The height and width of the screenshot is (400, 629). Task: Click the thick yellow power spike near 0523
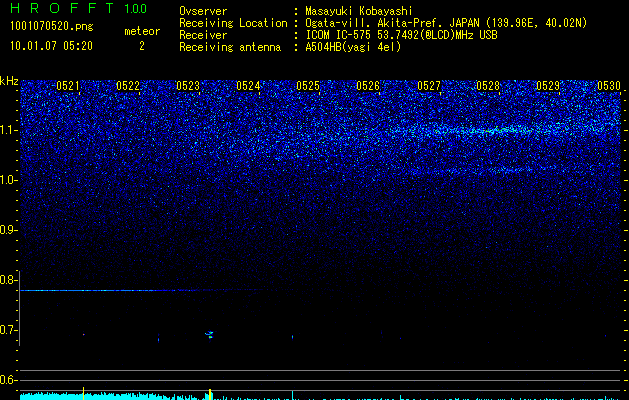[x=210, y=394]
